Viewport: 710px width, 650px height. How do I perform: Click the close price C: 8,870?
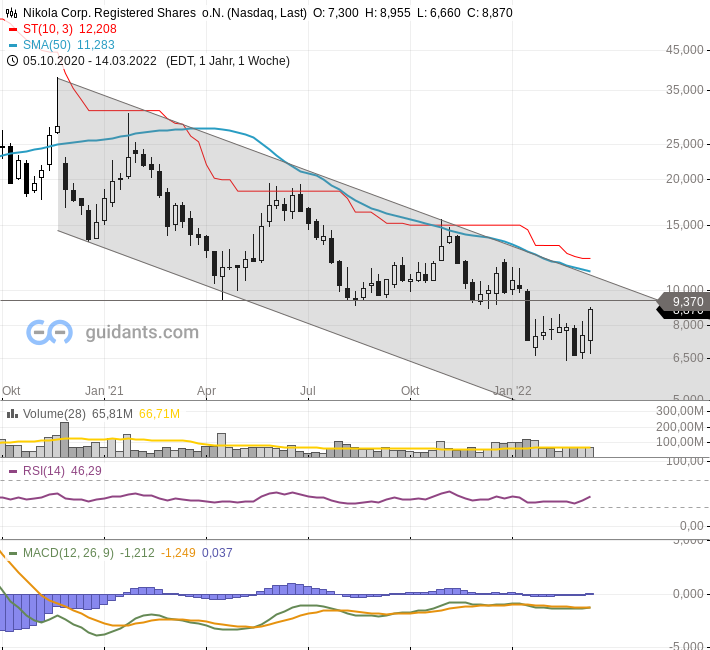490,13
